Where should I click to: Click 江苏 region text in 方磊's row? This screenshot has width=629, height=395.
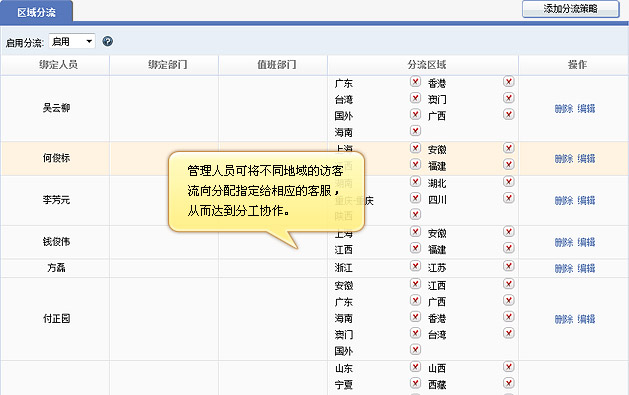point(437,267)
